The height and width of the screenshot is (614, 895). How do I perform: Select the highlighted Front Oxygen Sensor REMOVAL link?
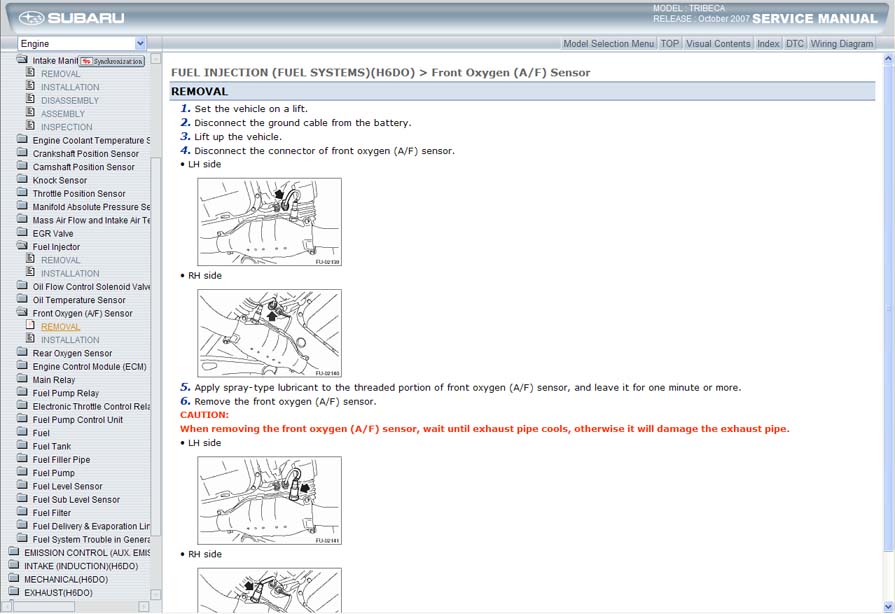(61, 326)
